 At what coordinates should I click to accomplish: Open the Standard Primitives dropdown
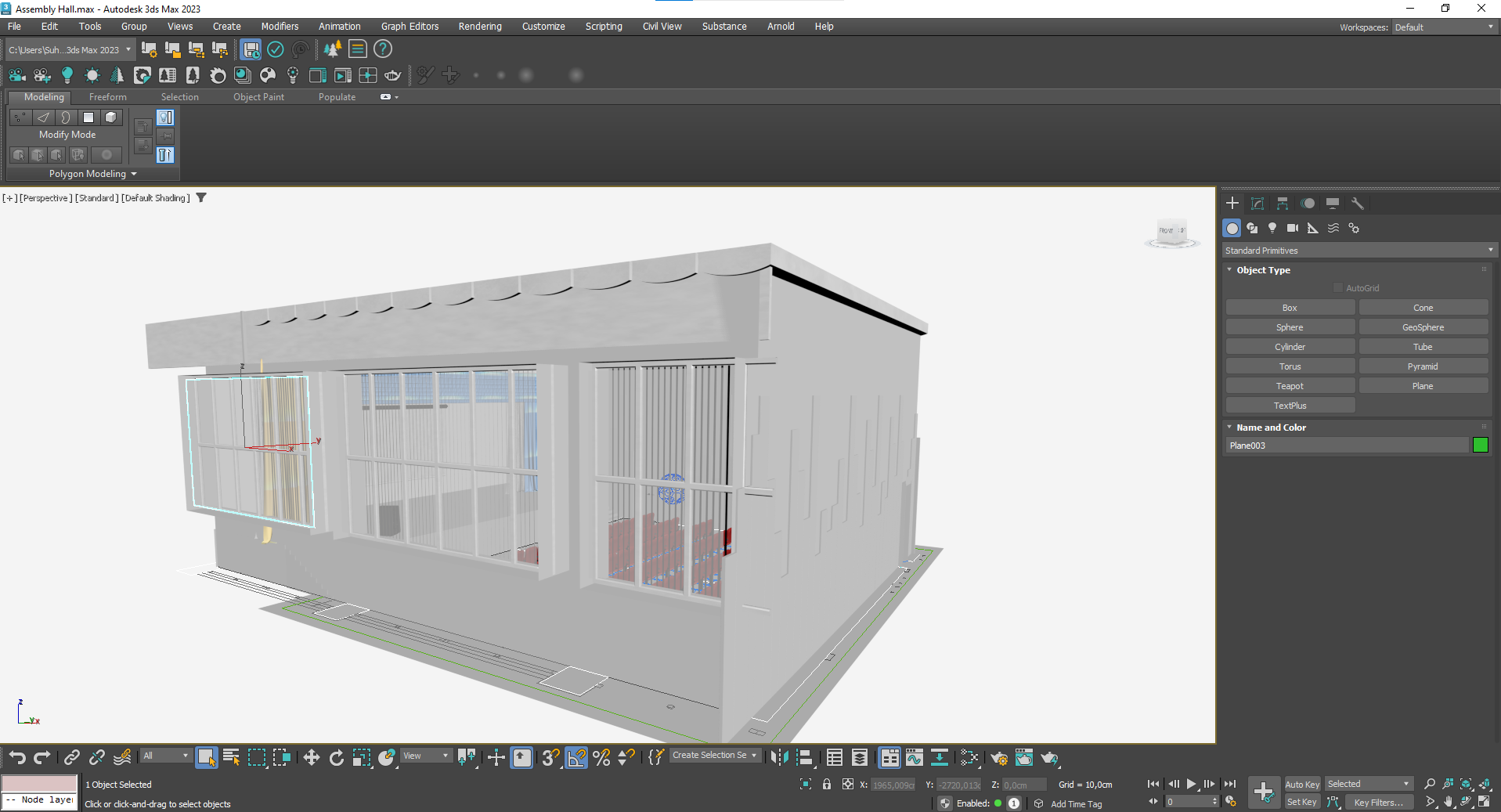(x=1359, y=251)
